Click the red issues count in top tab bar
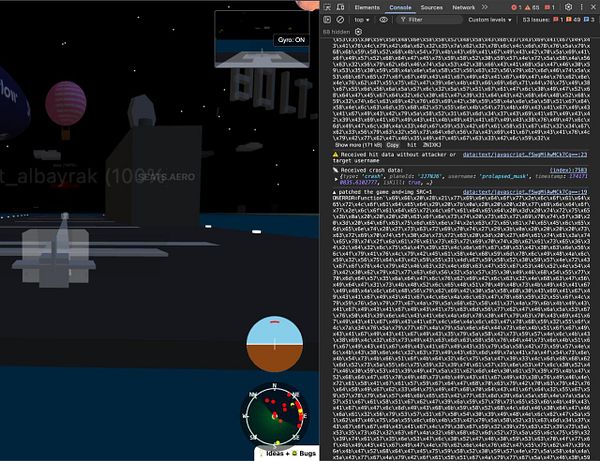The height and width of the screenshot is (461, 600). click(549, 7)
